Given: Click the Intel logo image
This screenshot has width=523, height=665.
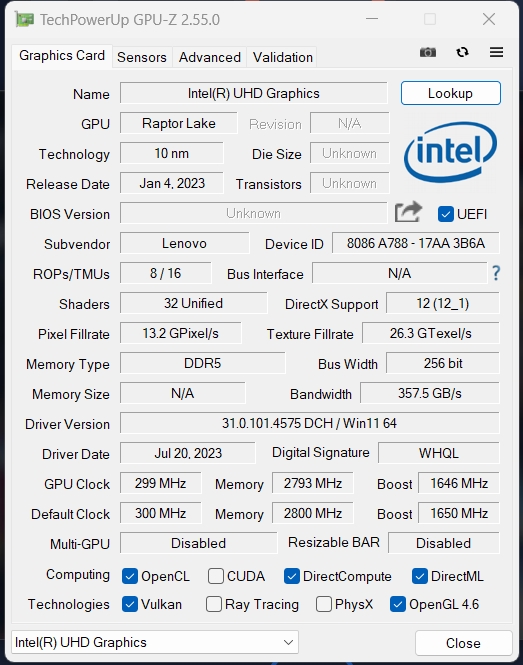Looking at the screenshot, I should point(450,152).
